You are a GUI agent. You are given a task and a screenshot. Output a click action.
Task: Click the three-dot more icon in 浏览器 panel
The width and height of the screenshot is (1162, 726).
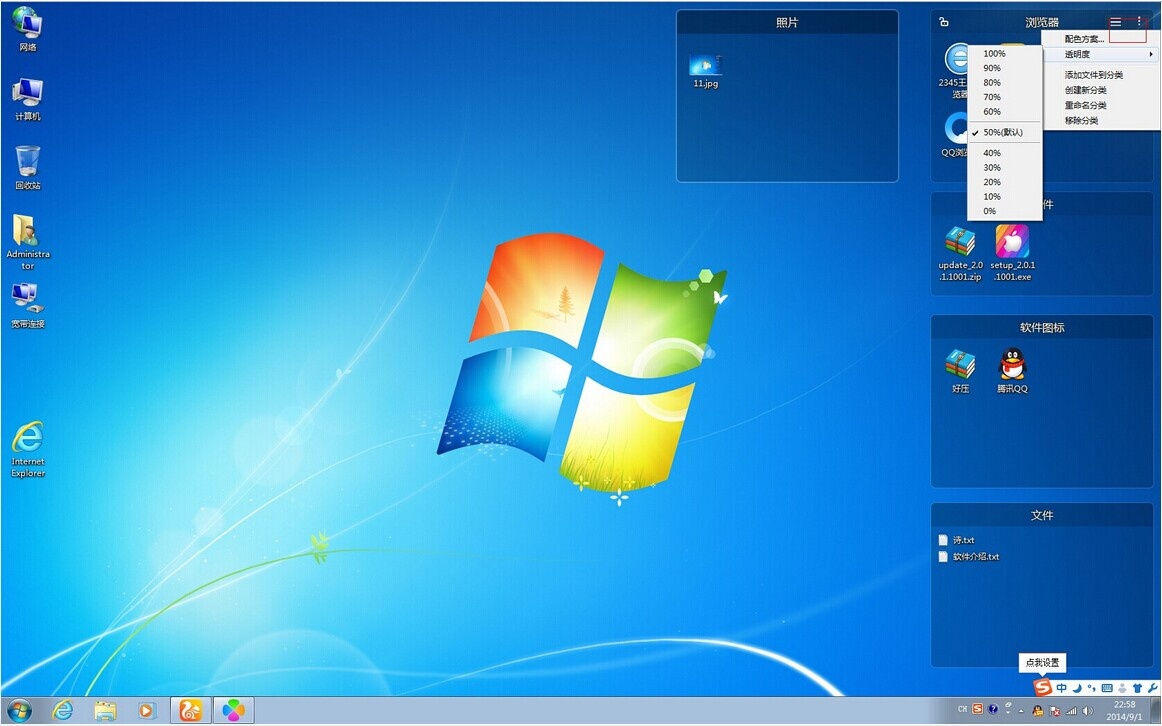coord(1139,22)
